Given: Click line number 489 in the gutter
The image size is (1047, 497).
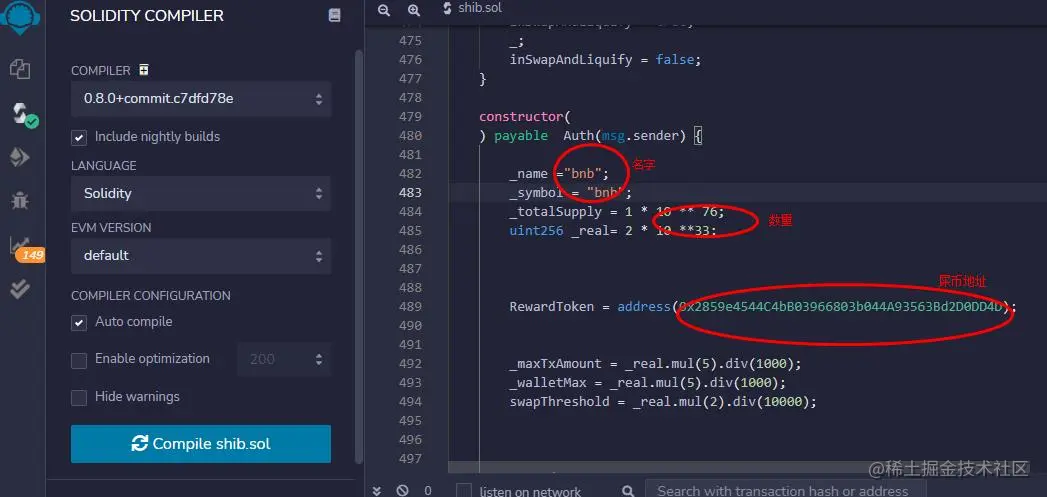Looking at the screenshot, I should [411, 307].
